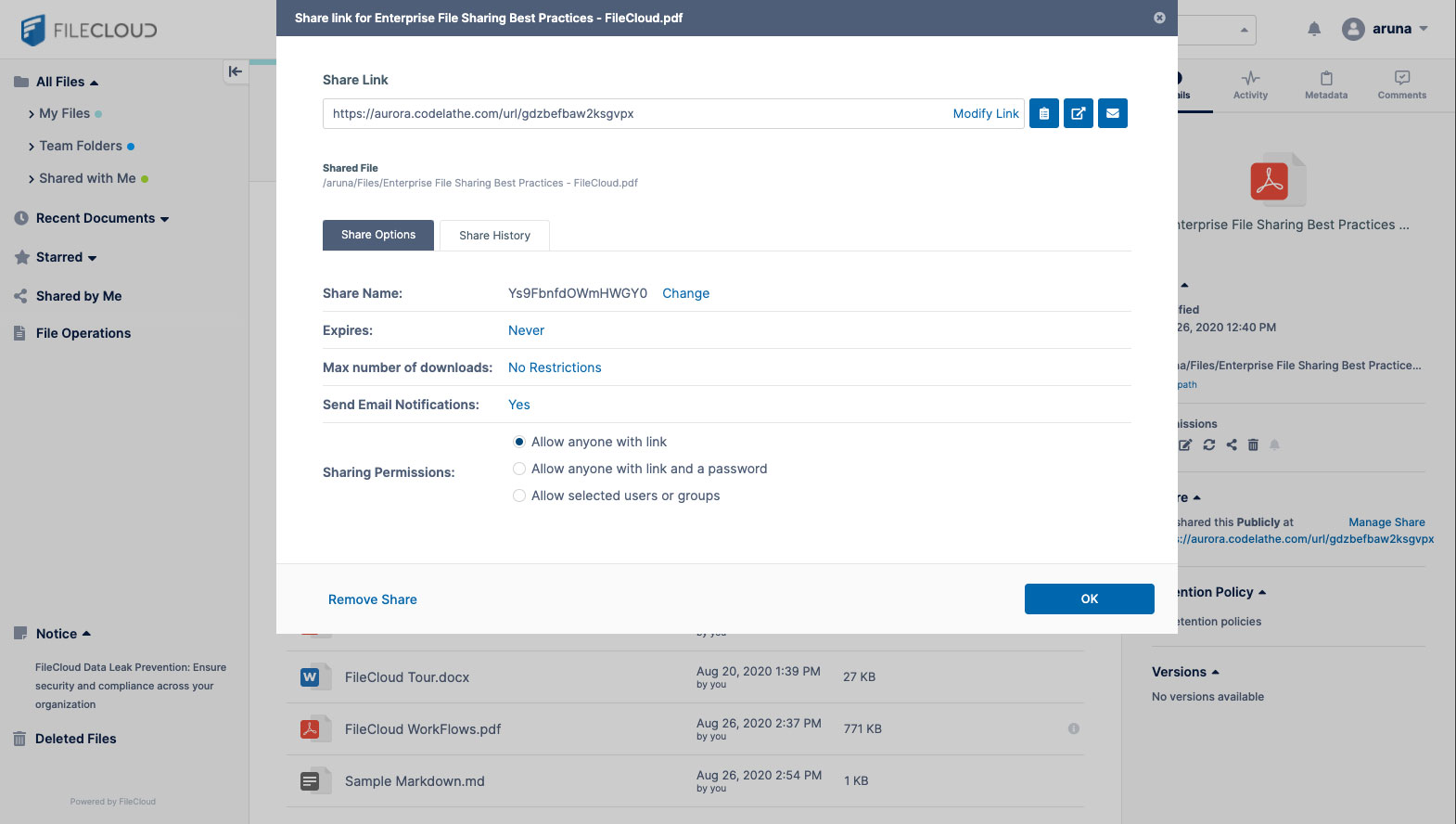Collapse the left sidebar panel

tap(236, 71)
